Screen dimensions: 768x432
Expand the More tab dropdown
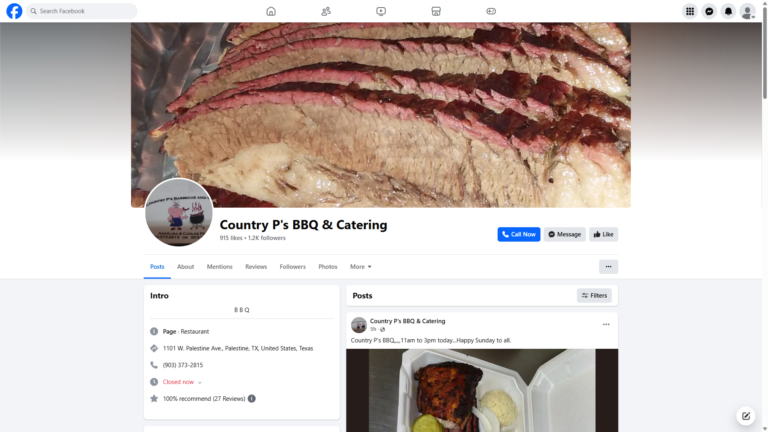[x=360, y=266]
